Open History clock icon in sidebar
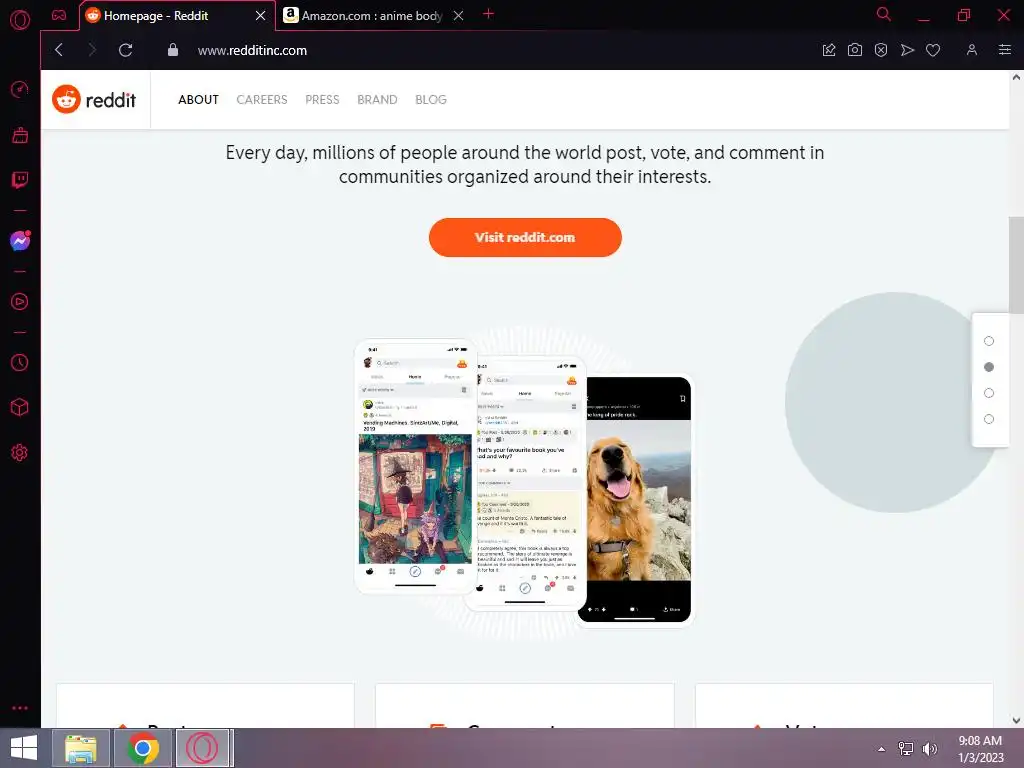The width and height of the screenshot is (1024, 768). [20, 362]
